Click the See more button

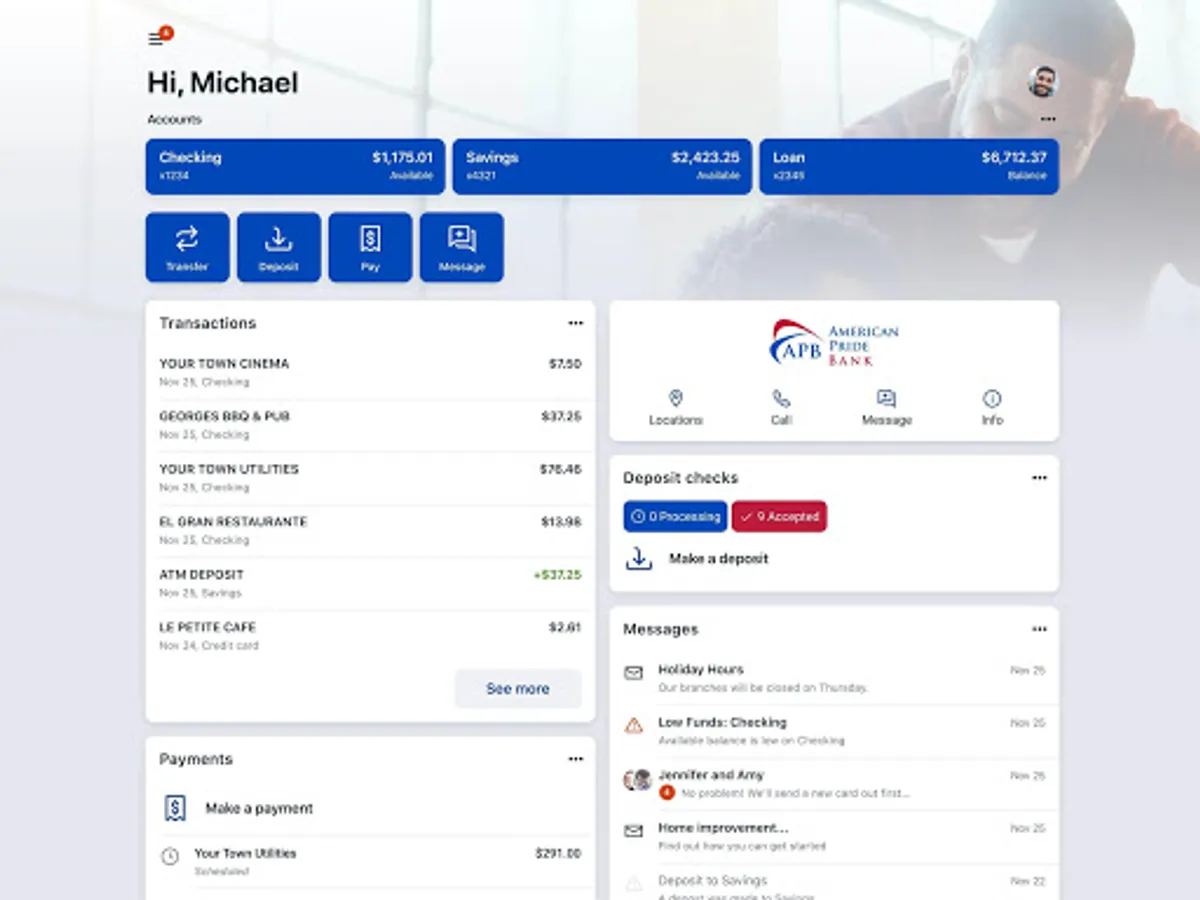518,689
